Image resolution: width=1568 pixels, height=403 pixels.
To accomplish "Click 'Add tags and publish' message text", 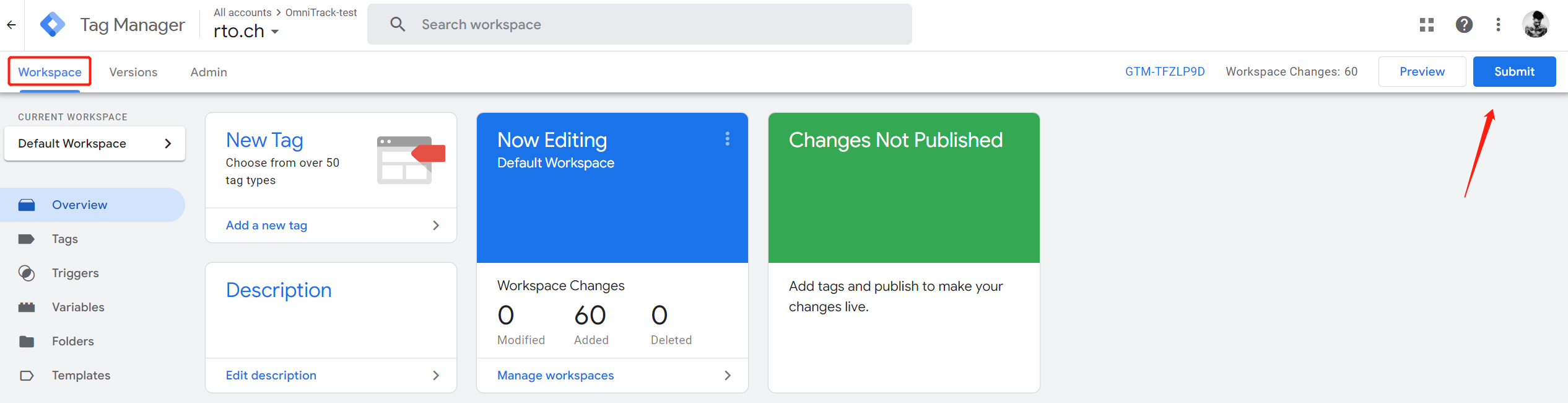I will click(x=895, y=296).
